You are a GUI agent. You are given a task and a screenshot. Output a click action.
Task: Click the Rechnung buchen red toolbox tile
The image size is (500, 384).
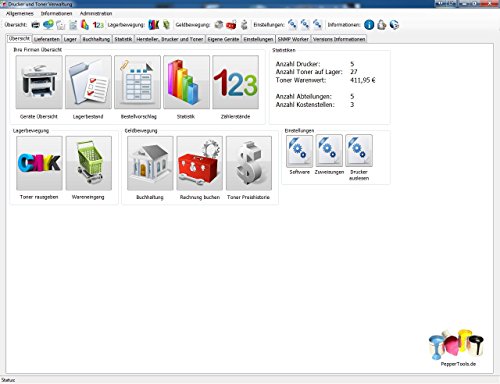pyautogui.click(x=199, y=163)
